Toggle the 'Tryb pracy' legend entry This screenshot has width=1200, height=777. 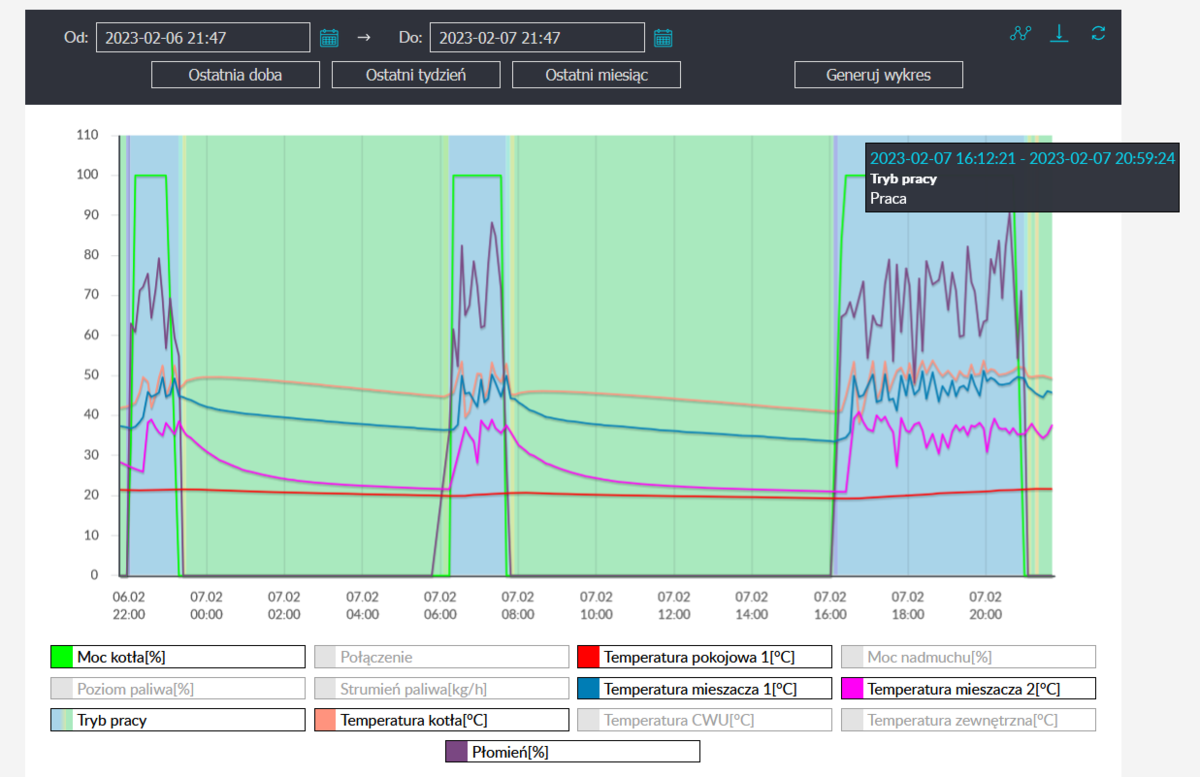pyautogui.click(x=177, y=720)
